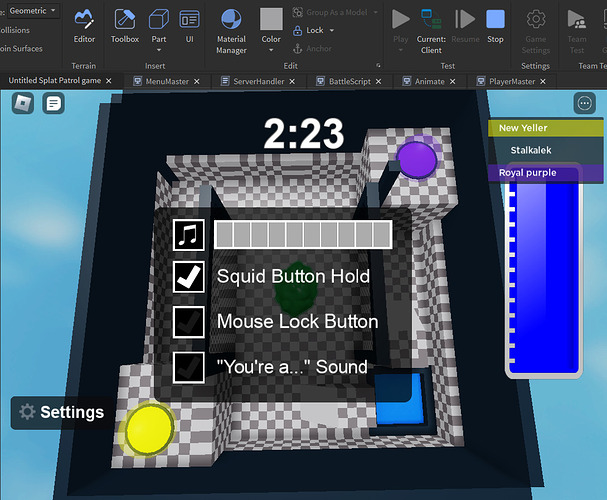Enable the Mouse Lock Button checkbox
The image size is (607, 500).
click(189, 322)
